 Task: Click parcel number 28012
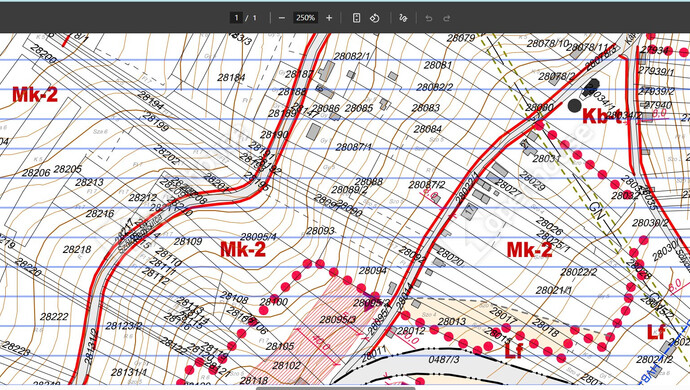pyautogui.click(x=411, y=331)
